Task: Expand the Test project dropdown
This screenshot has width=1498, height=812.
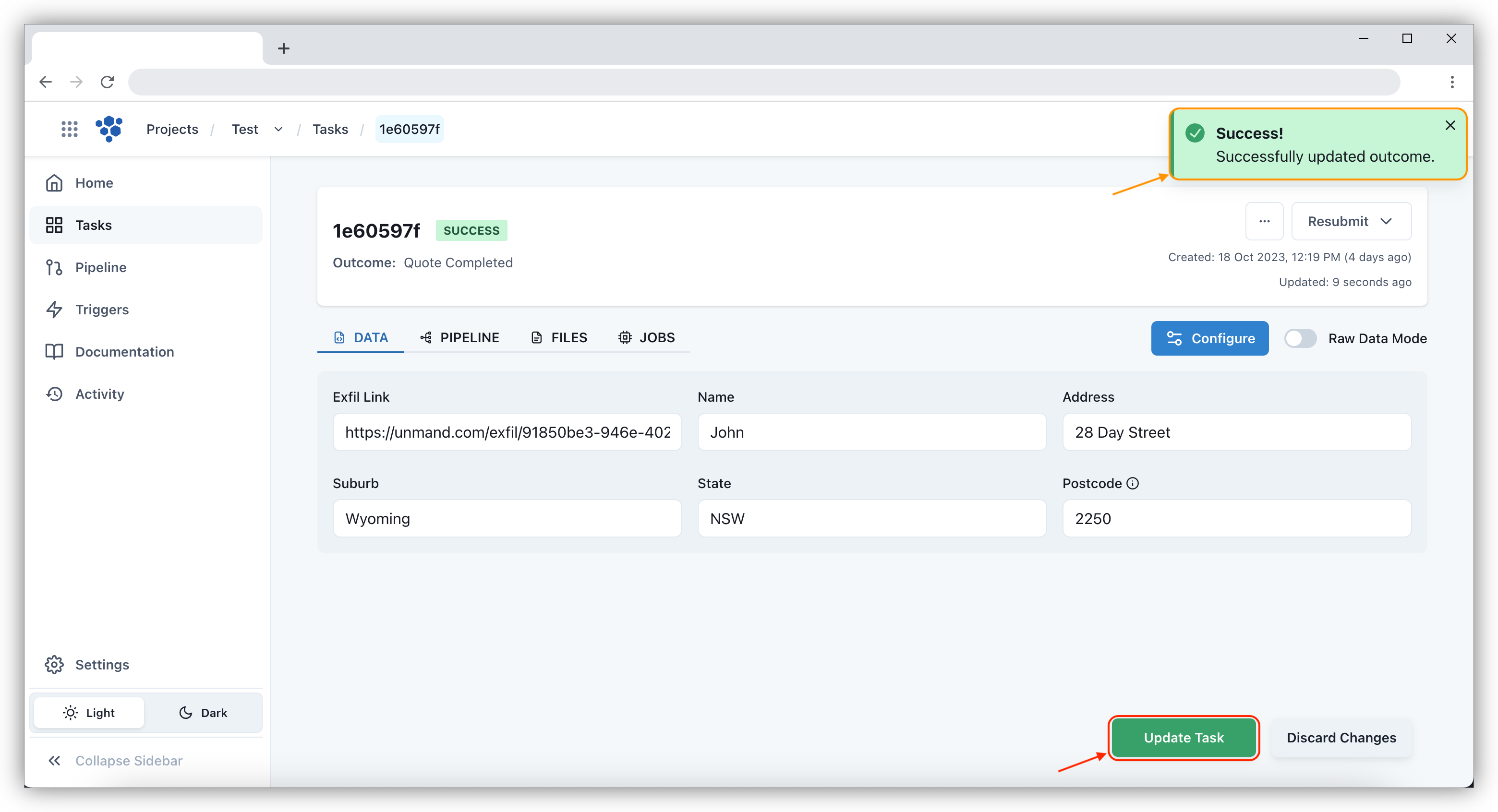Action: (x=278, y=129)
